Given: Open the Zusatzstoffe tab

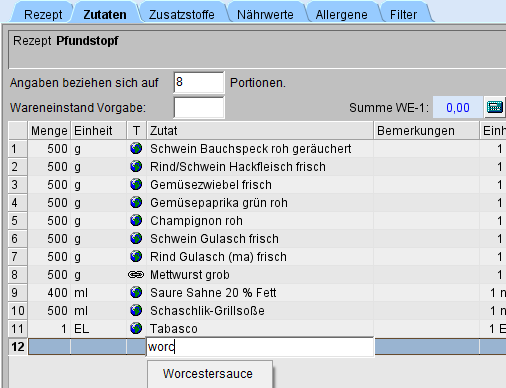Looking at the screenshot, I should pos(182,15).
